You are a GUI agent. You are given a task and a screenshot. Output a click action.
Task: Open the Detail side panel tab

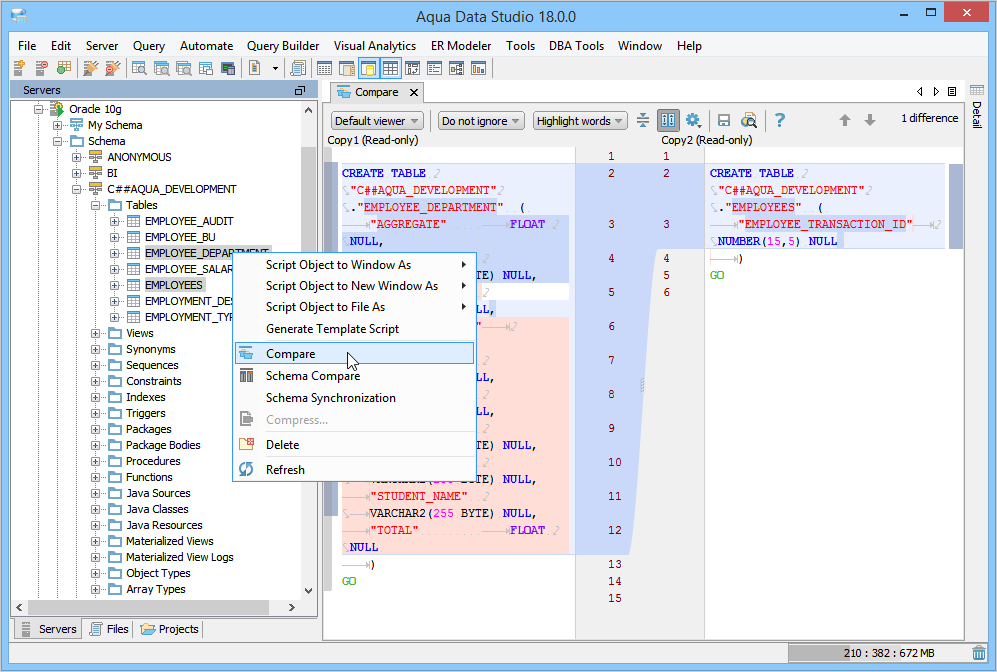tap(977, 107)
